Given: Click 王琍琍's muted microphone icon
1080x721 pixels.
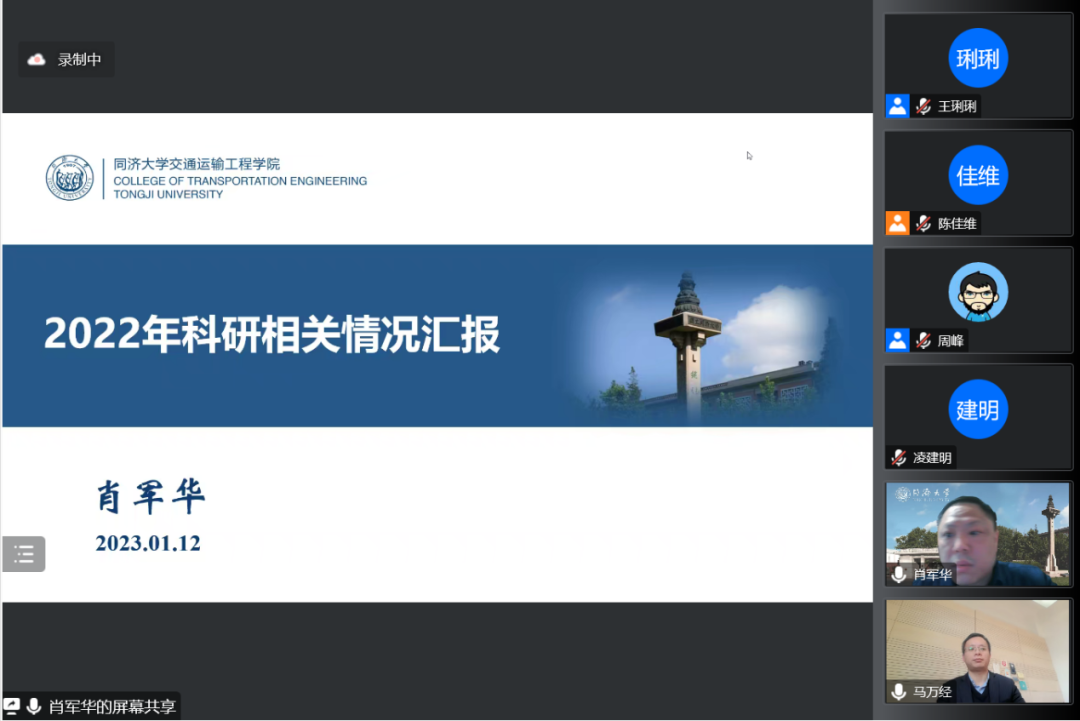Looking at the screenshot, I should [x=923, y=106].
